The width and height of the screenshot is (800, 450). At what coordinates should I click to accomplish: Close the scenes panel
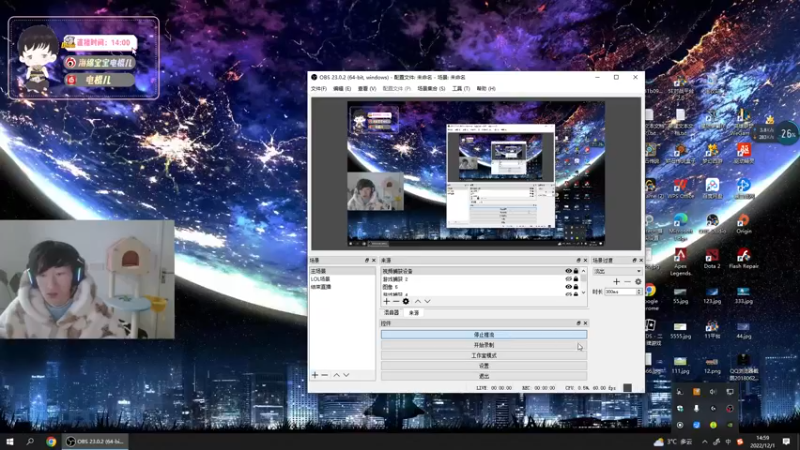[x=373, y=260]
